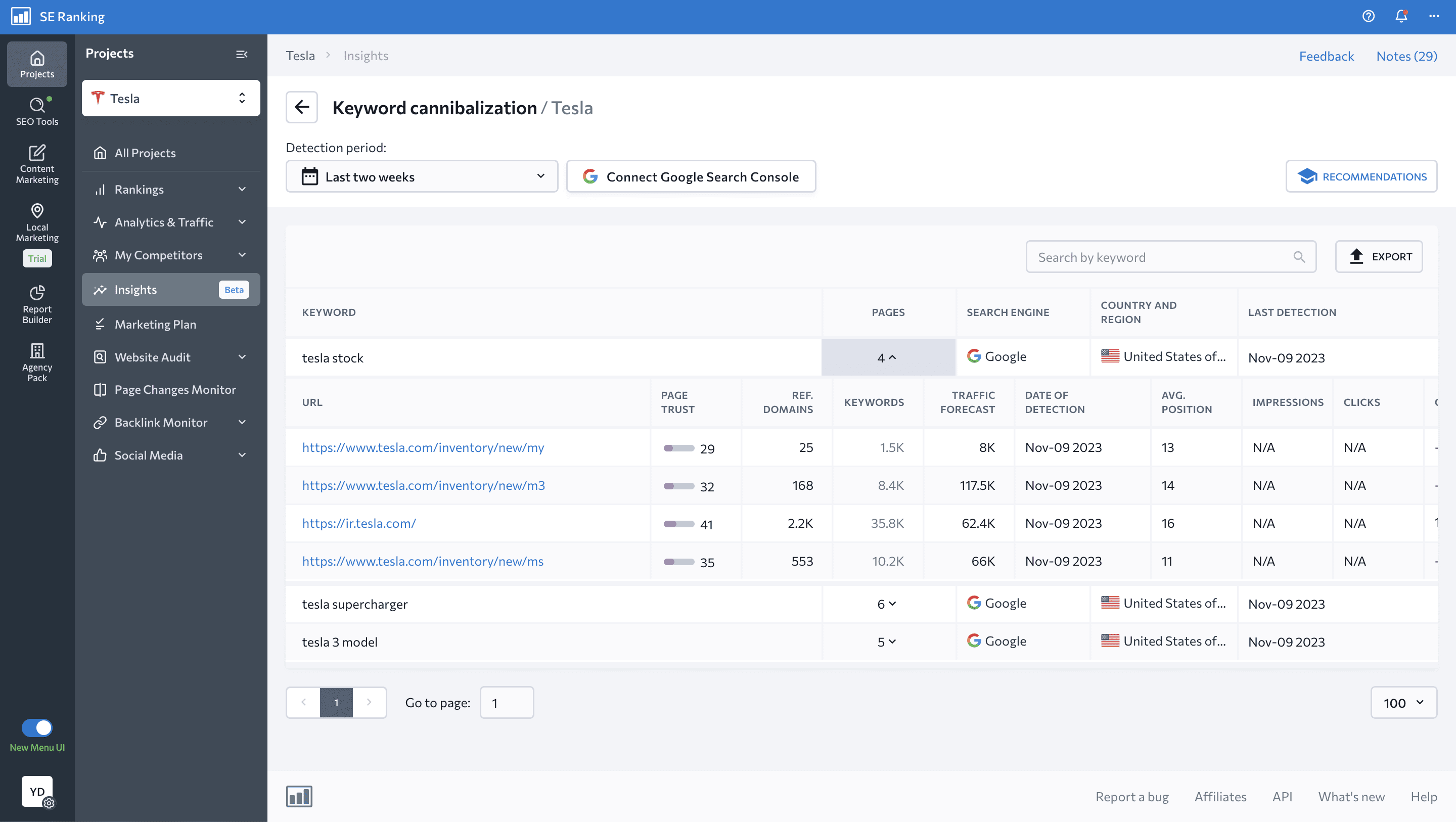Open the Last two weeks period dropdown

click(422, 176)
